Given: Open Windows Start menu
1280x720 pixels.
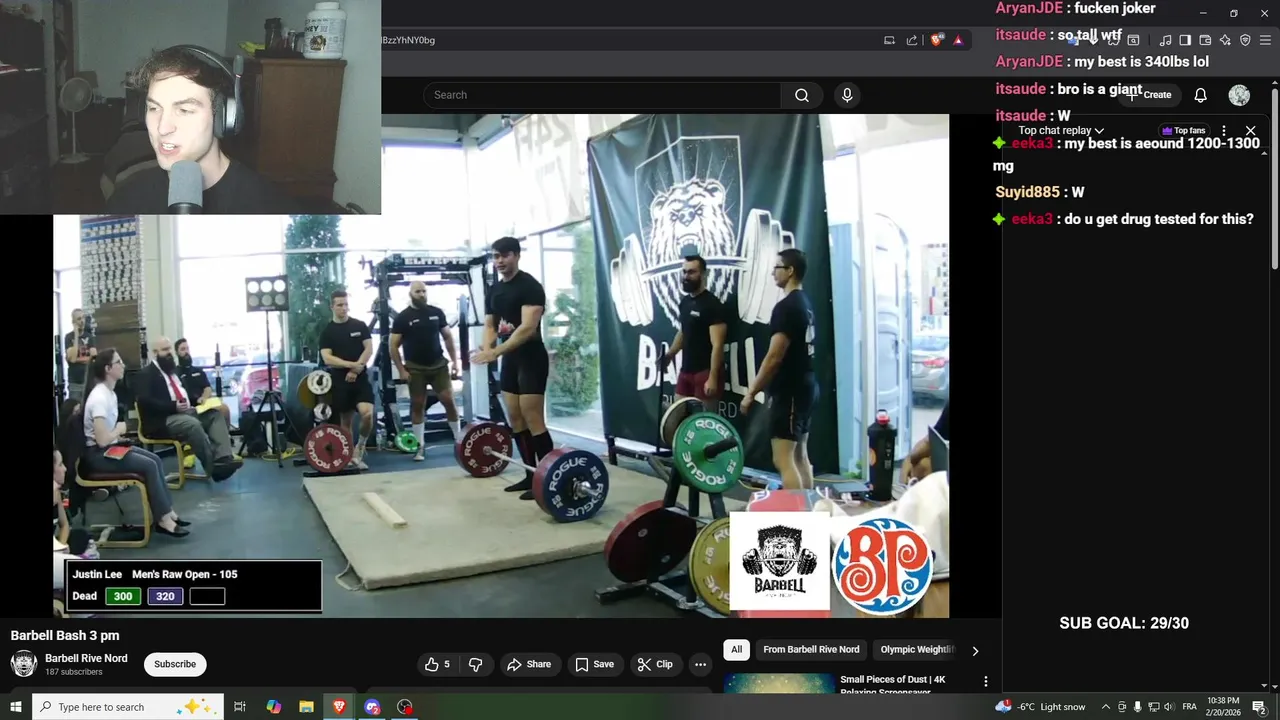Looking at the screenshot, I should (16, 707).
